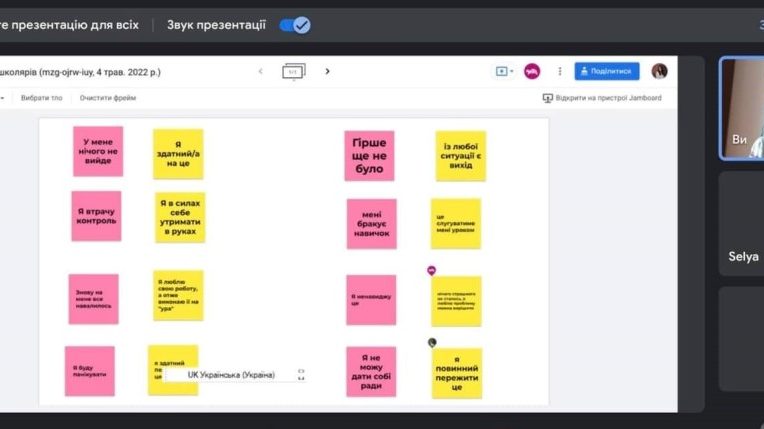Select the yellow note "Я здатний/а на це"
Screen dimensions: 764x429
178,153
